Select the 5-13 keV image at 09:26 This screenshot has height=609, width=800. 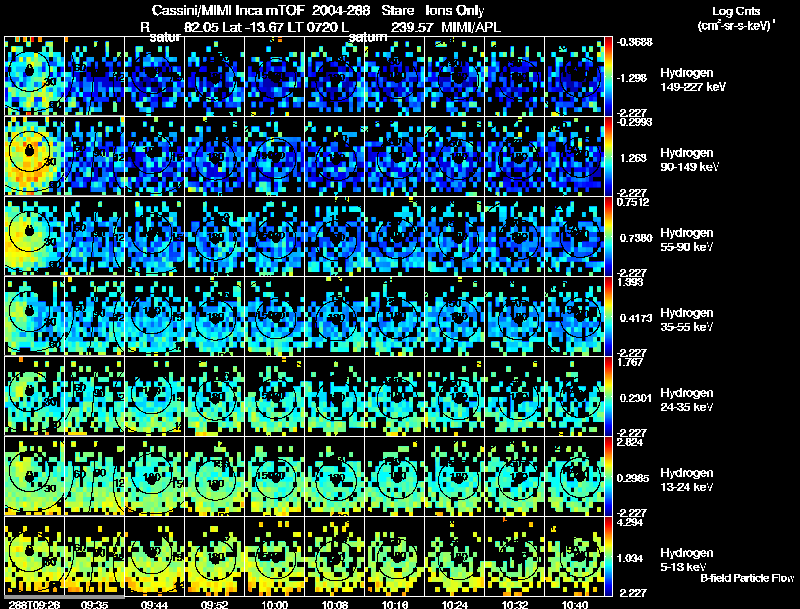tap(34, 556)
